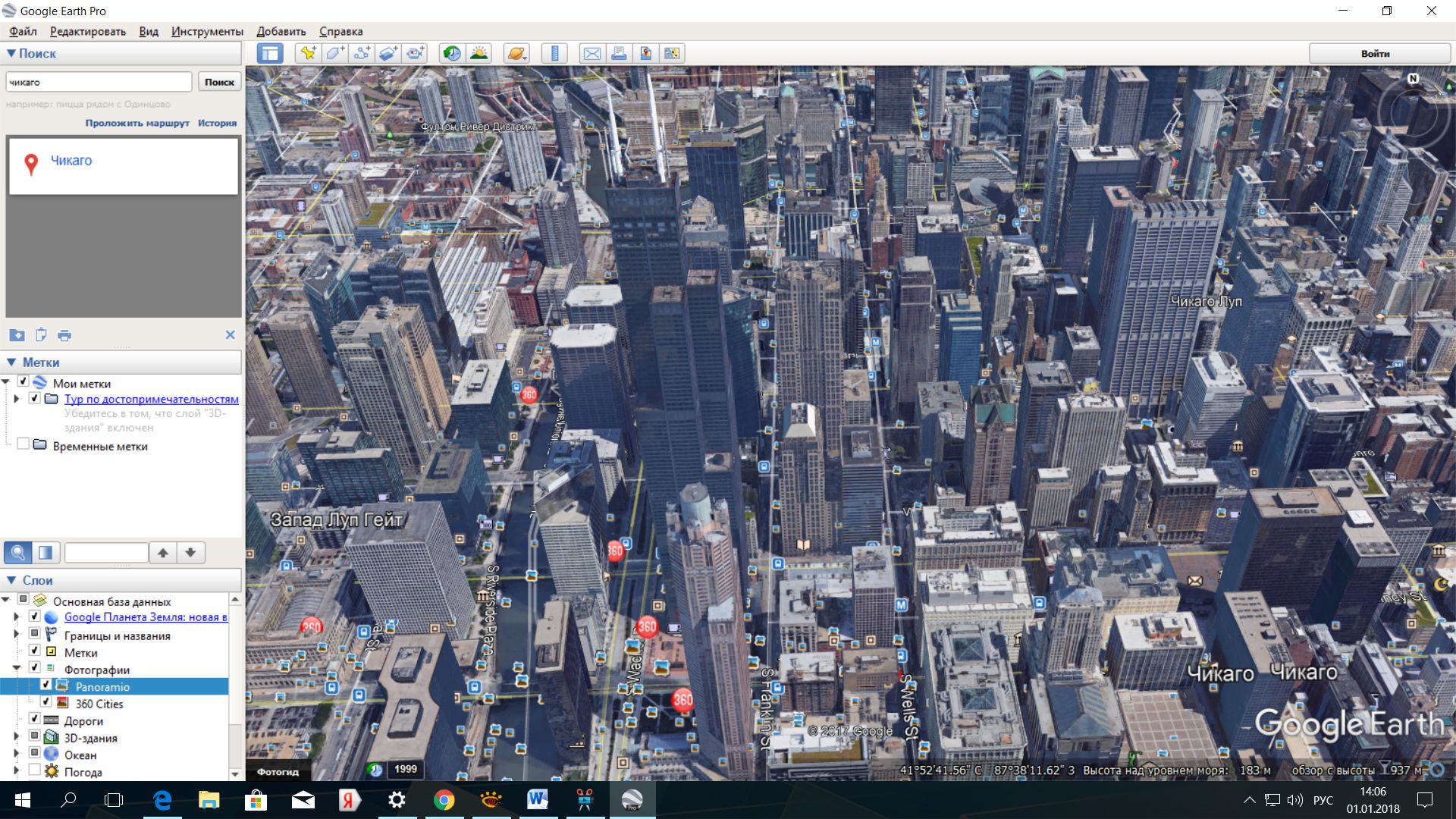Open the planet switcher dropdown
The width and height of the screenshot is (1456, 819).
(x=516, y=53)
